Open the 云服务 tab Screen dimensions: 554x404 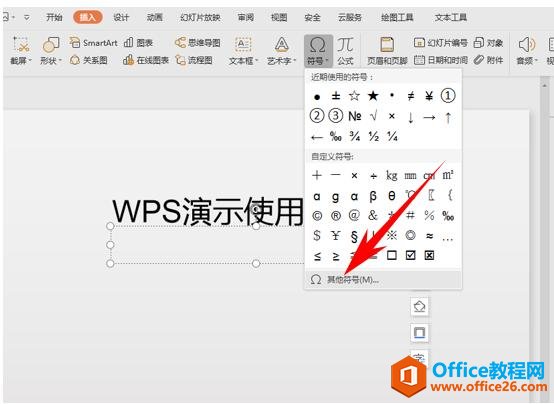click(x=350, y=17)
